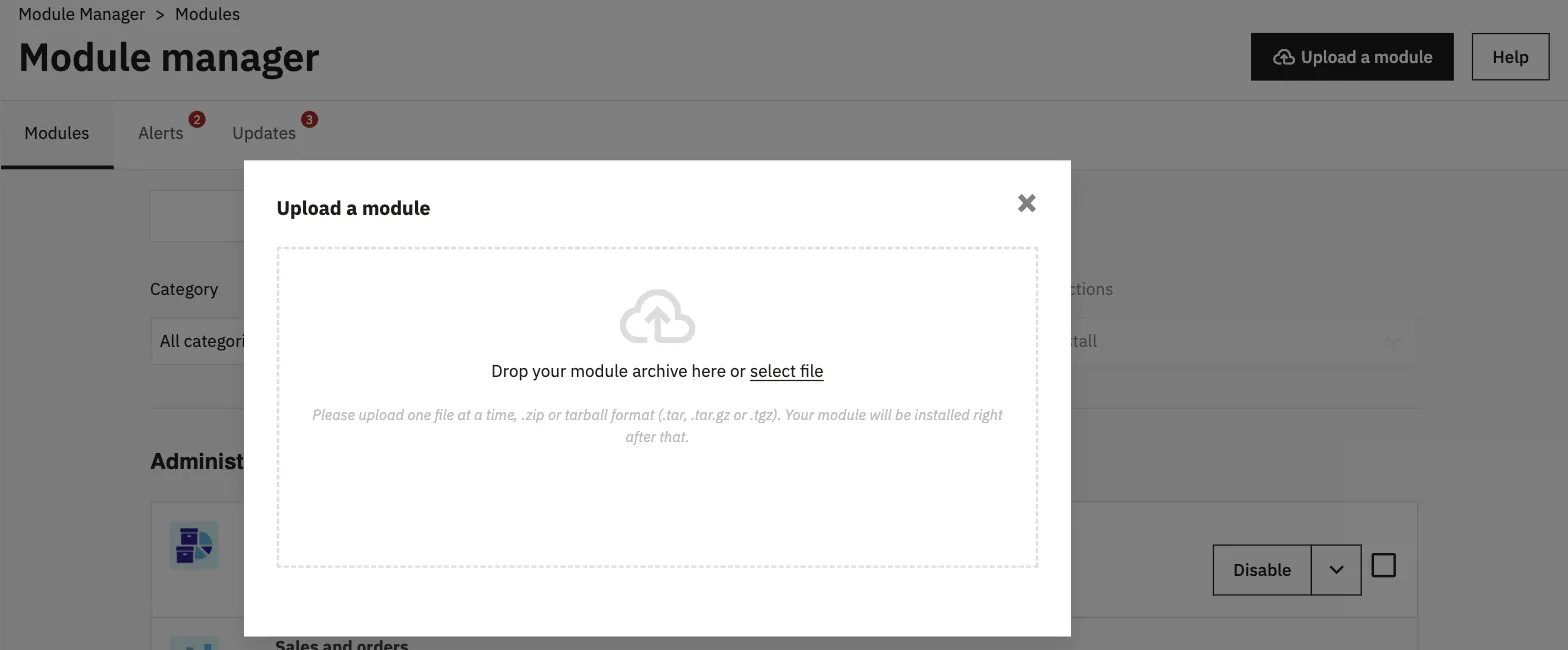This screenshot has height=650, width=1568.
Task: Click the search input field behind dialog
Action: pyautogui.click(x=197, y=216)
